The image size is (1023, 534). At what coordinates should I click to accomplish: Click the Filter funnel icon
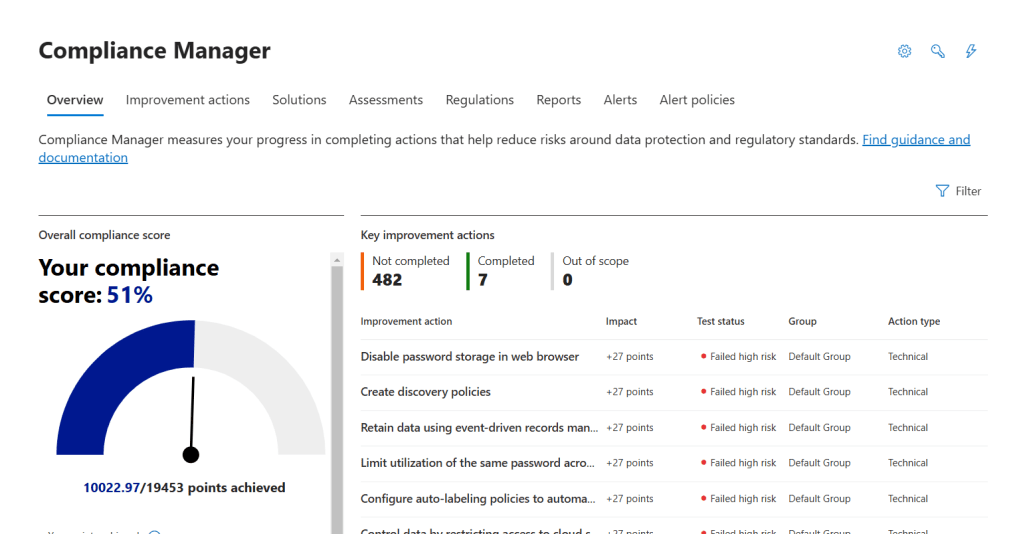click(x=942, y=191)
